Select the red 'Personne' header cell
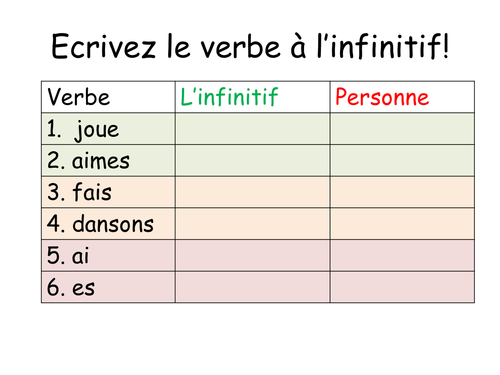Image resolution: width=500 pixels, height=375 pixels. pos(402,97)
